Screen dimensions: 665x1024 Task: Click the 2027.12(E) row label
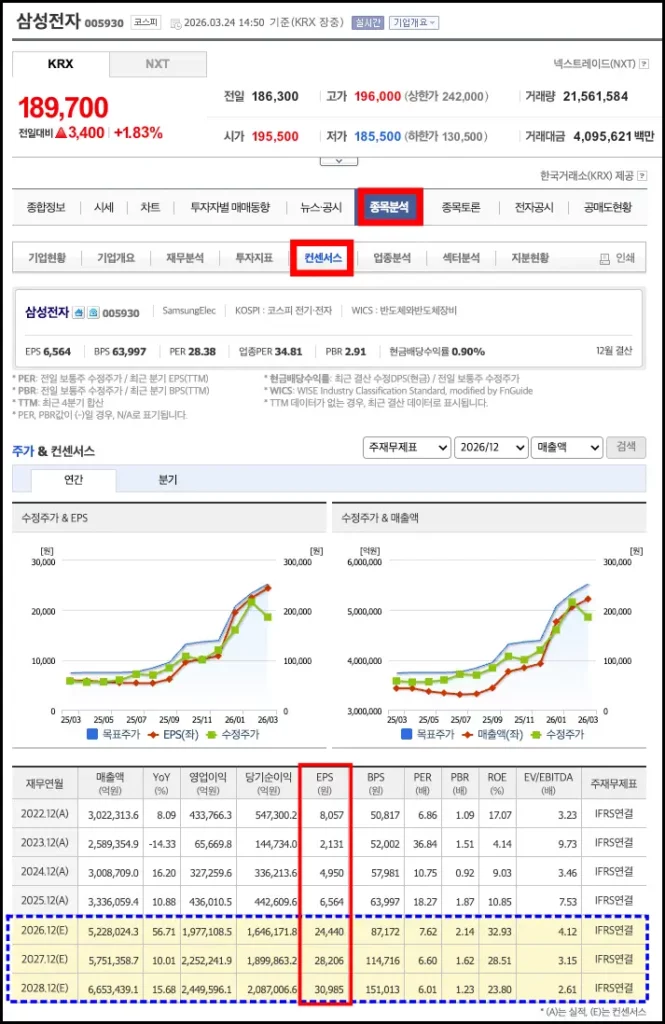point(44,959)
